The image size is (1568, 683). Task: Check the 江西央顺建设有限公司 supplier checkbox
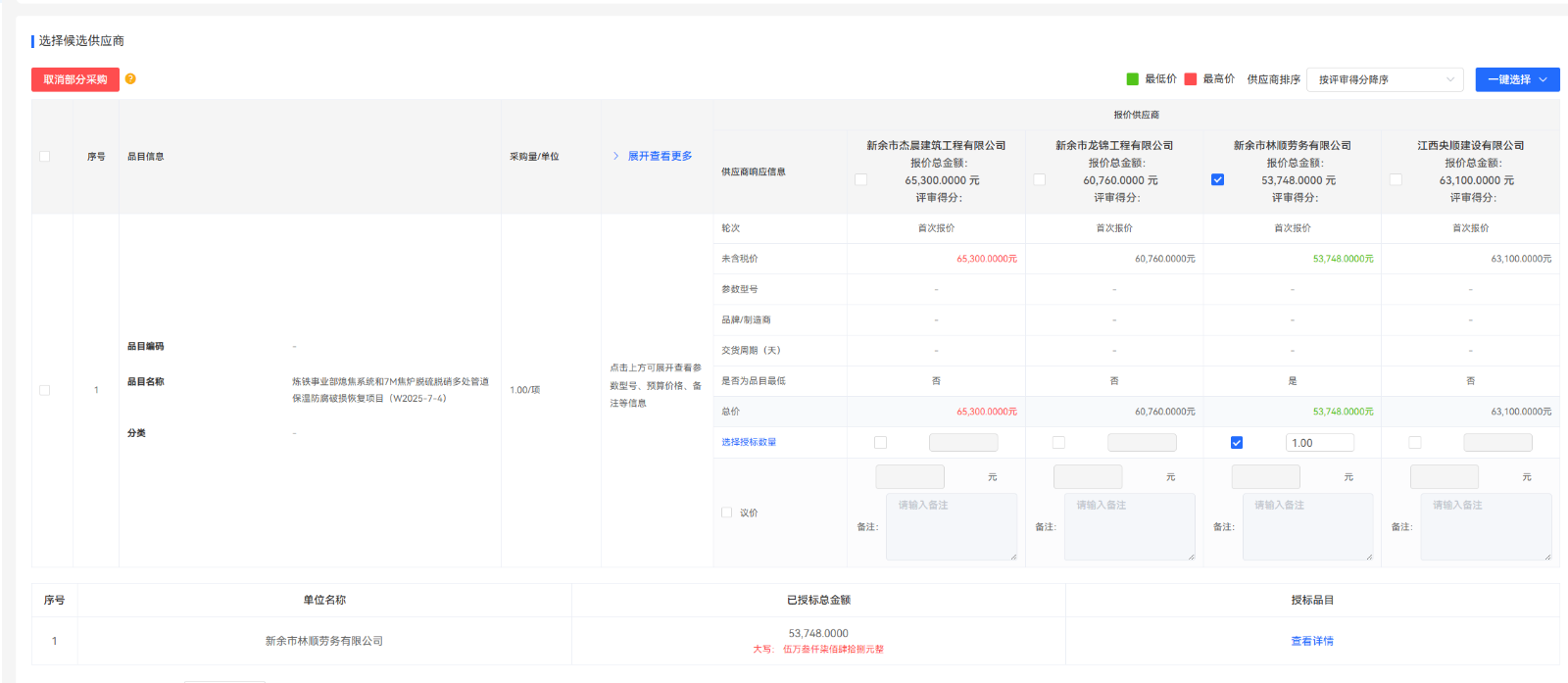[x=1396, y=179]
